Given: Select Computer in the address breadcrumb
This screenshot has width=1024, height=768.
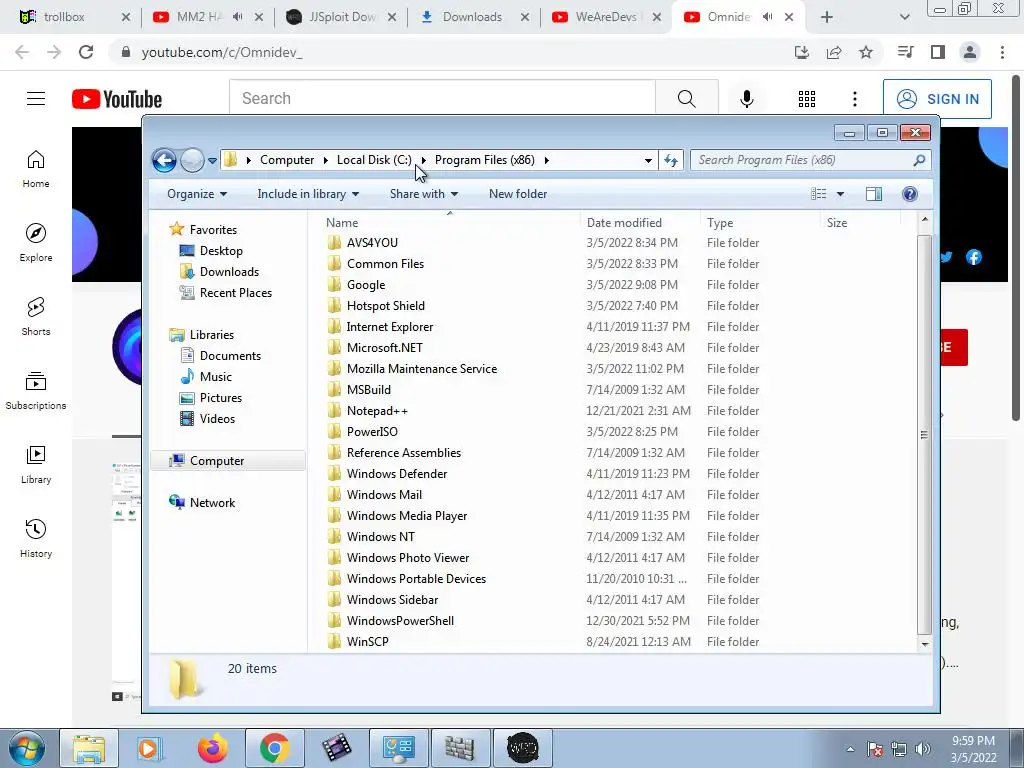Looking at the screenshot, I should [287, 160].
